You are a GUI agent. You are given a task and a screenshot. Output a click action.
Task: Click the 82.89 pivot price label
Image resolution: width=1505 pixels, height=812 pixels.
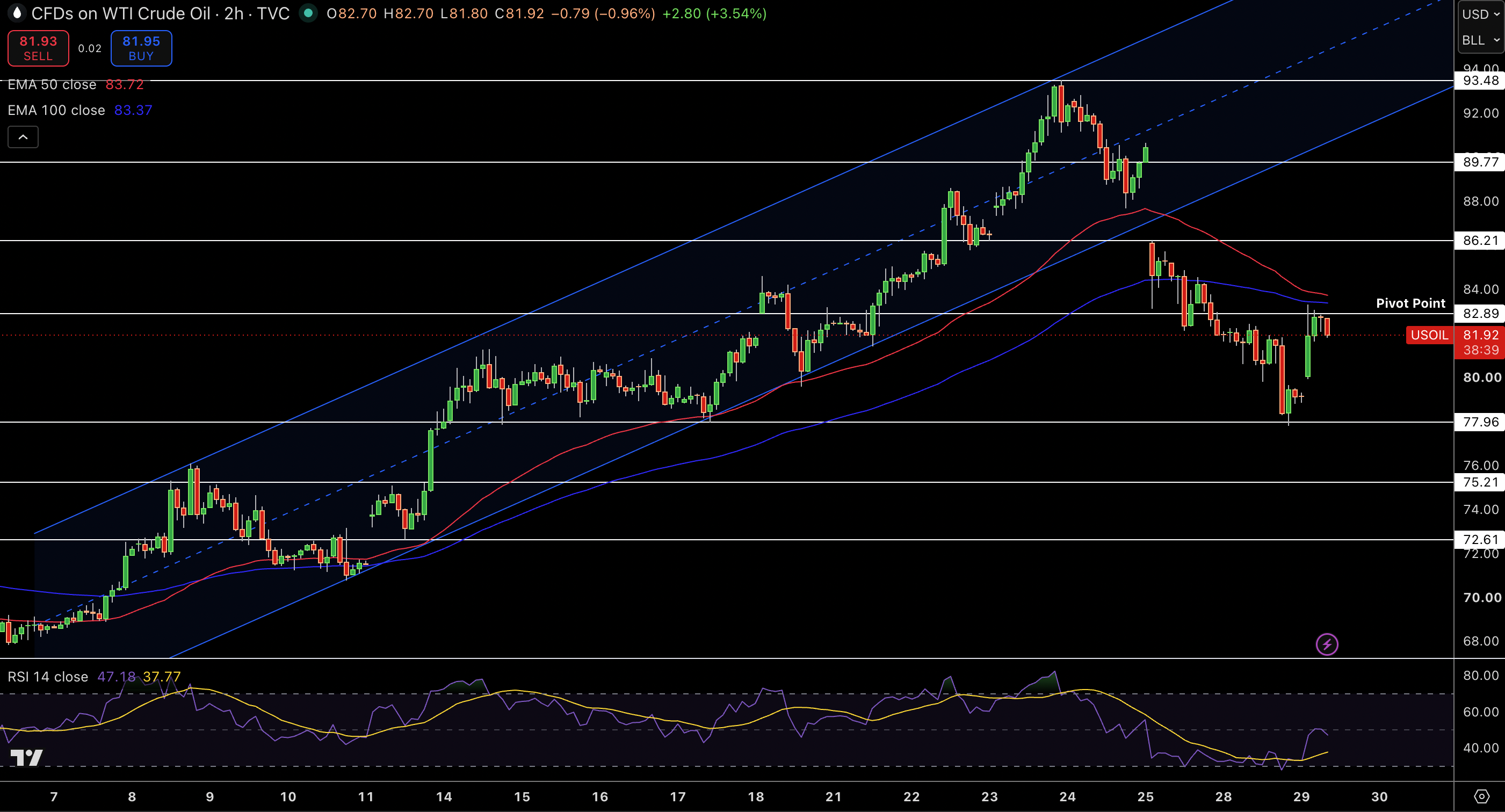point(1480,314)
